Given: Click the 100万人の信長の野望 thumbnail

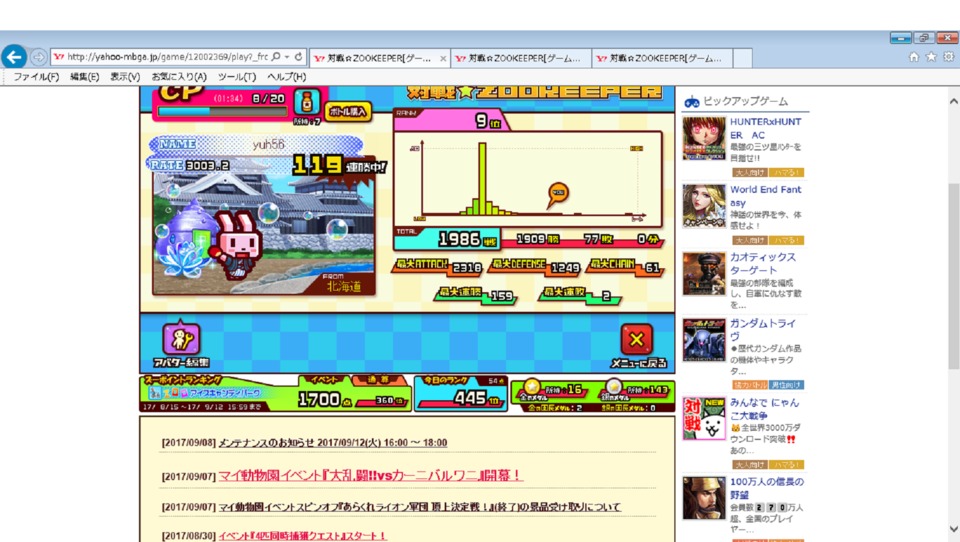Looking at the screenshot, I should [x=704, y=498].
